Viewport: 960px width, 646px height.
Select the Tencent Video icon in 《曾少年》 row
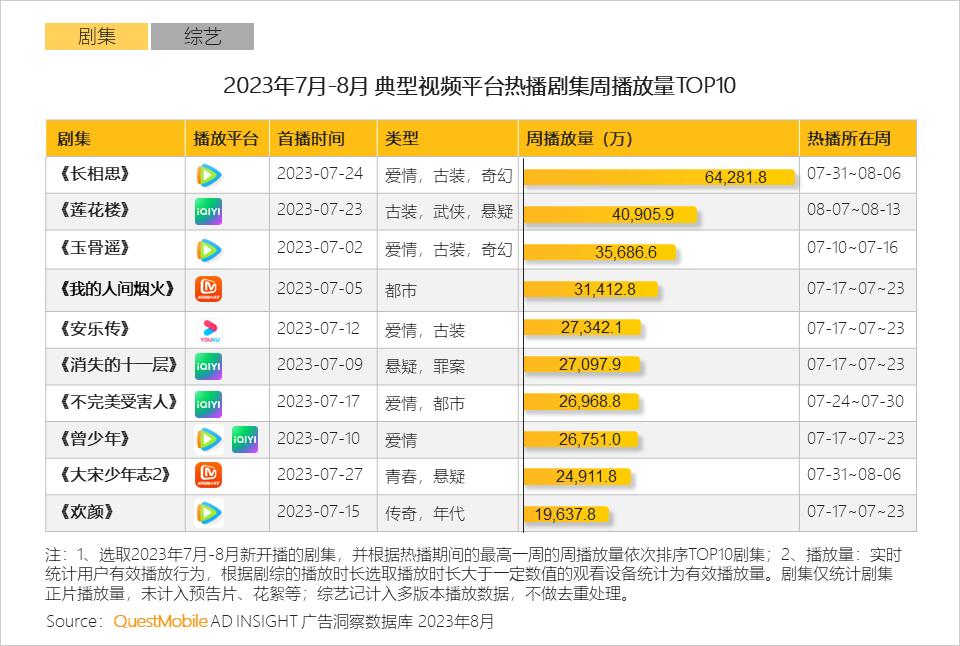pyautogui.click(x=209, y=440)
